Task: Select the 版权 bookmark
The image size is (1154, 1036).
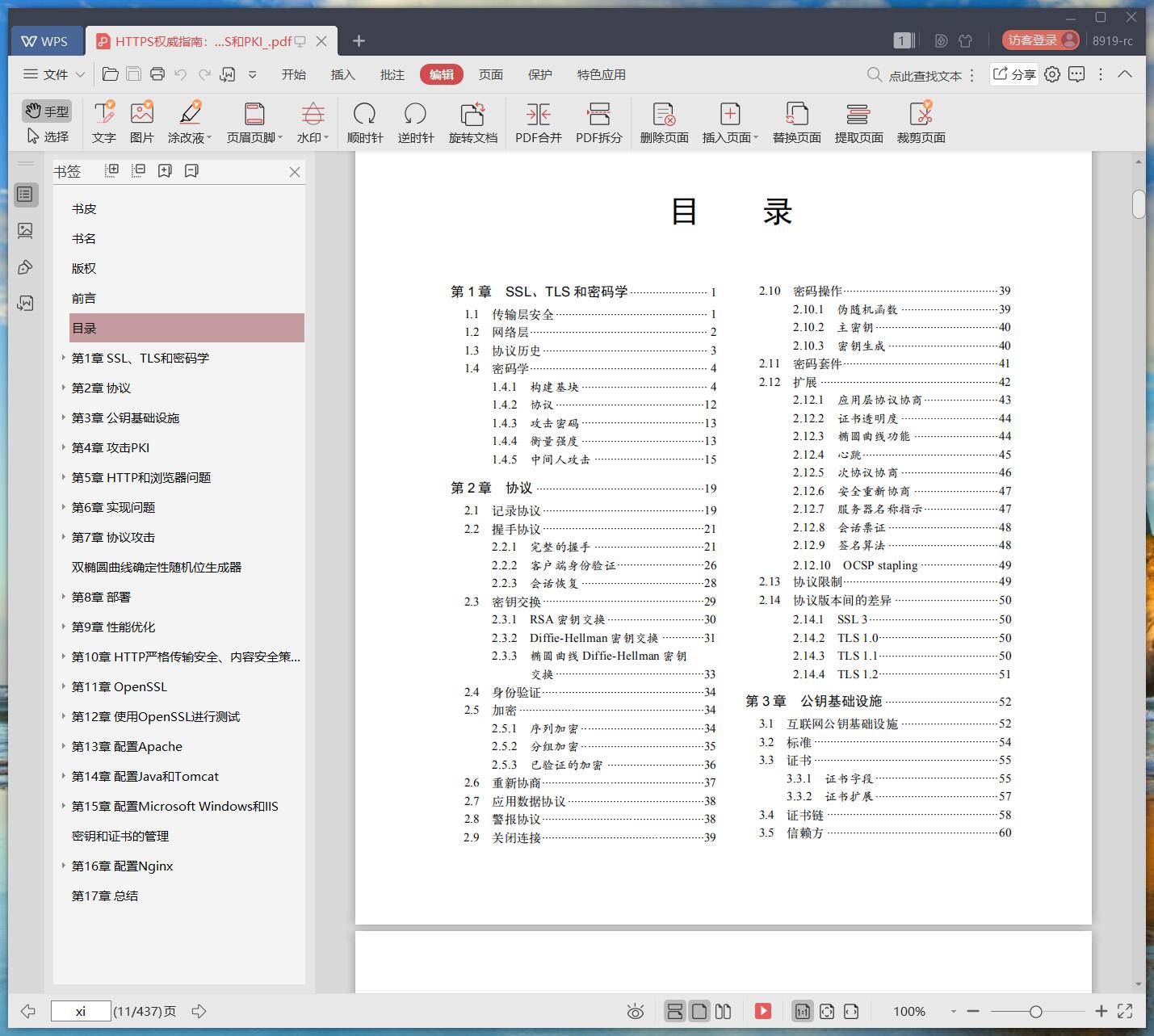Action: (84, 268)
